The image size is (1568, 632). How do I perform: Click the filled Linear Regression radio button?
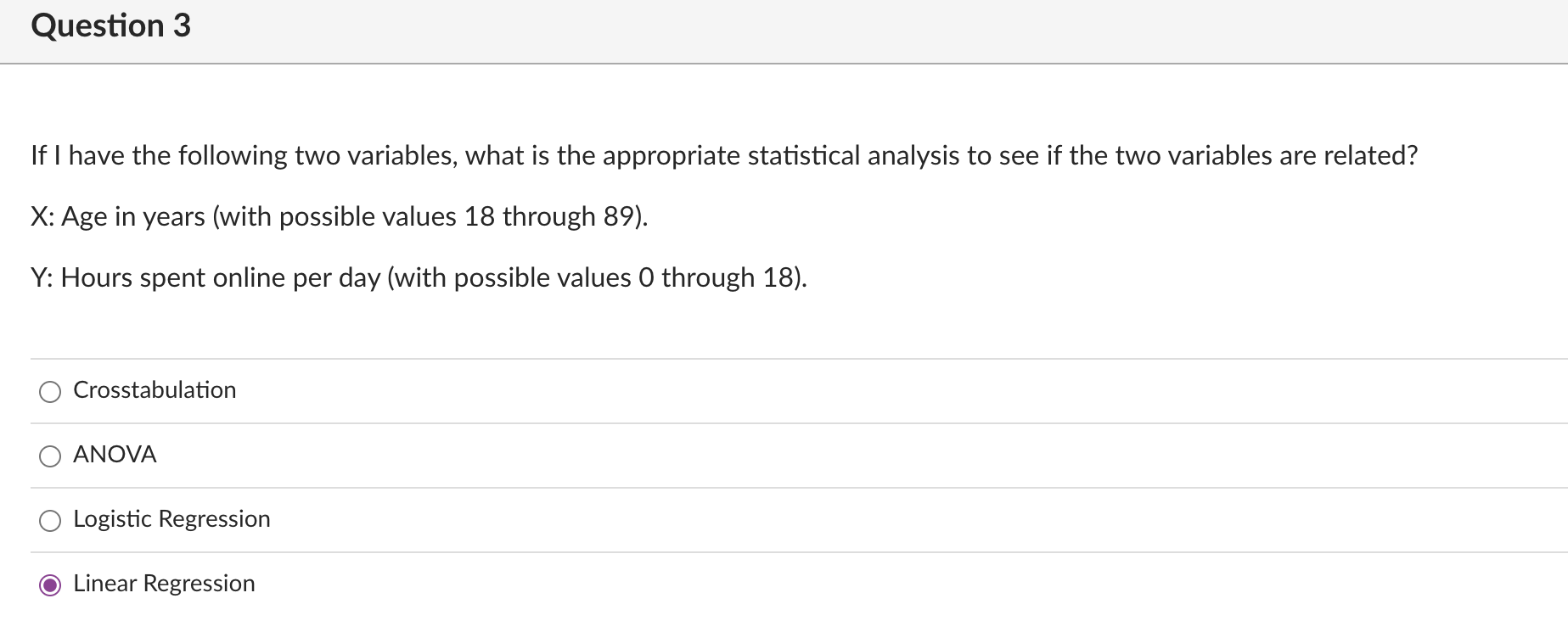[x=50, y=584]
